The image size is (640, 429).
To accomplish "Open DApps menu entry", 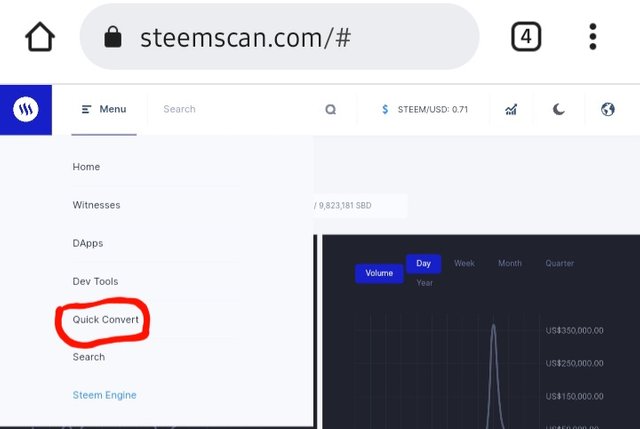I will click(88, 243).
